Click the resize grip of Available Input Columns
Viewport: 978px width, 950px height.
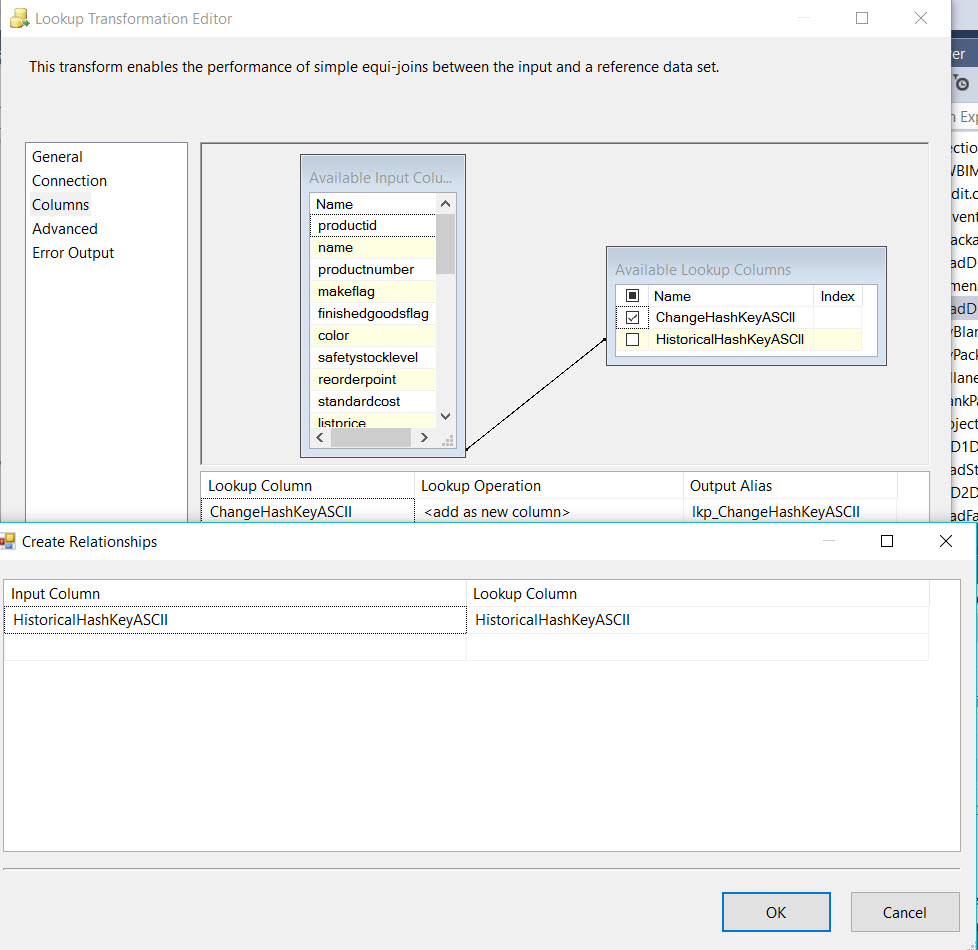[x=448, y=441]
